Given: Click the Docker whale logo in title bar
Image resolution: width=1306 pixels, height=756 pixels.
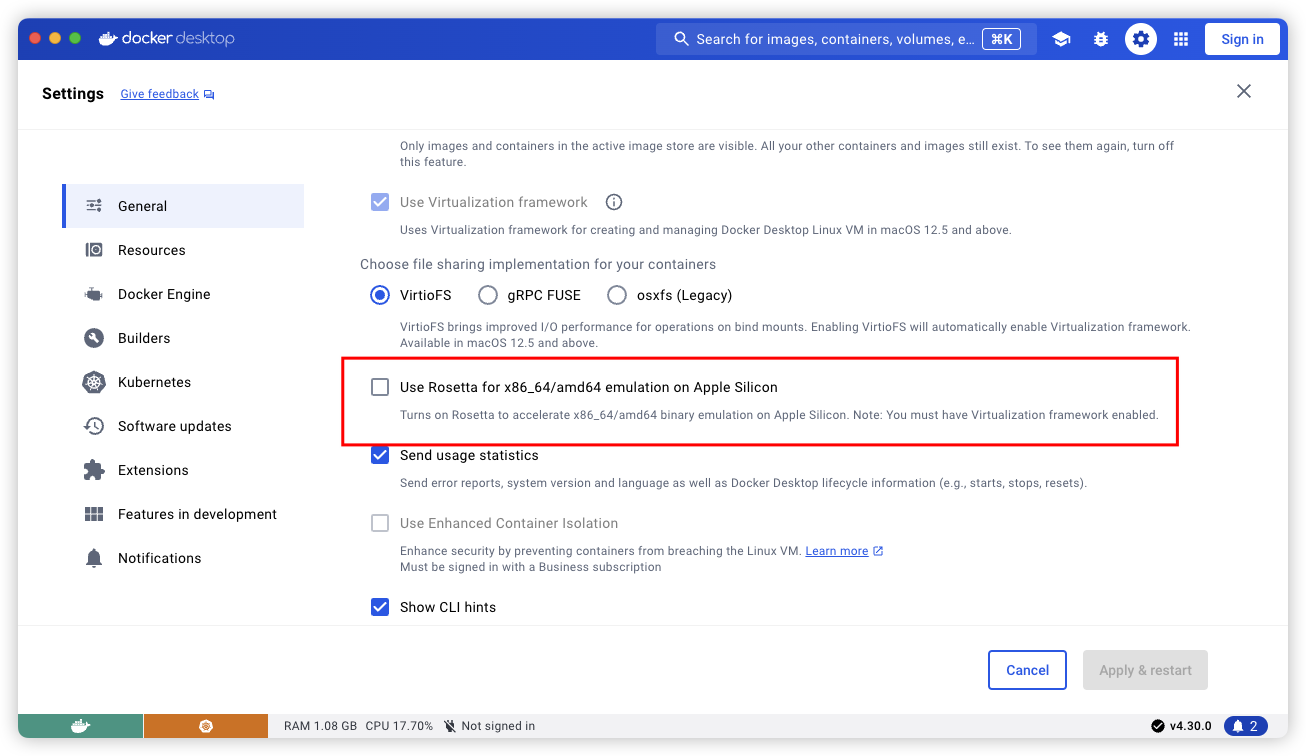Looking at the screenshot, I should (108, 39).
